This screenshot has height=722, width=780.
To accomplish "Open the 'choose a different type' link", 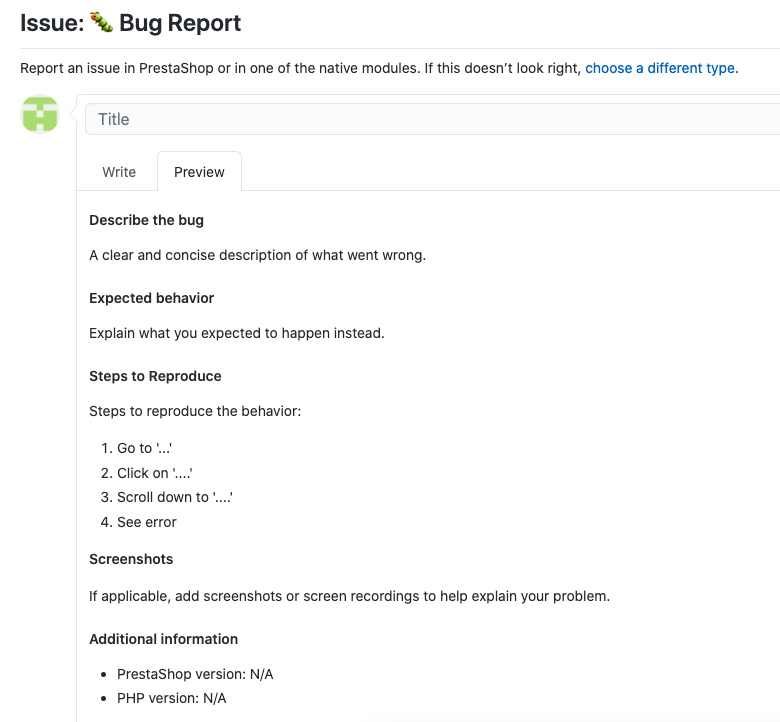I will click(662, 68).
